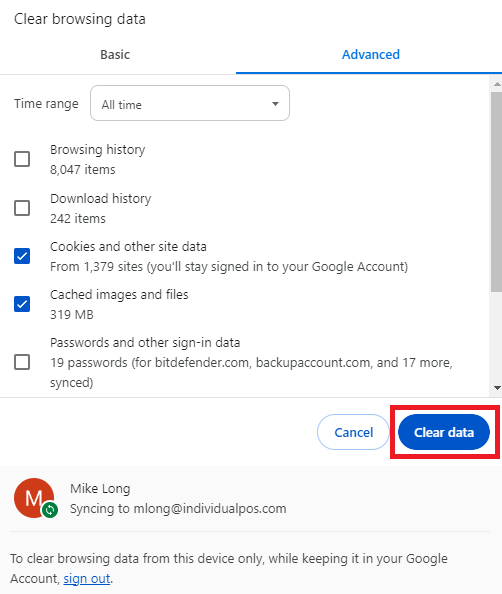Open the Time range dropdown

[190, 103]
